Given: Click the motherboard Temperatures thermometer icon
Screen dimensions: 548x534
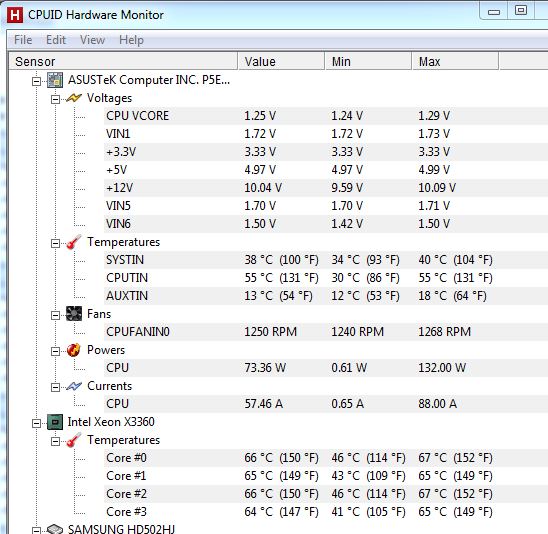Looking at the screenshot, I should [74, 242].
